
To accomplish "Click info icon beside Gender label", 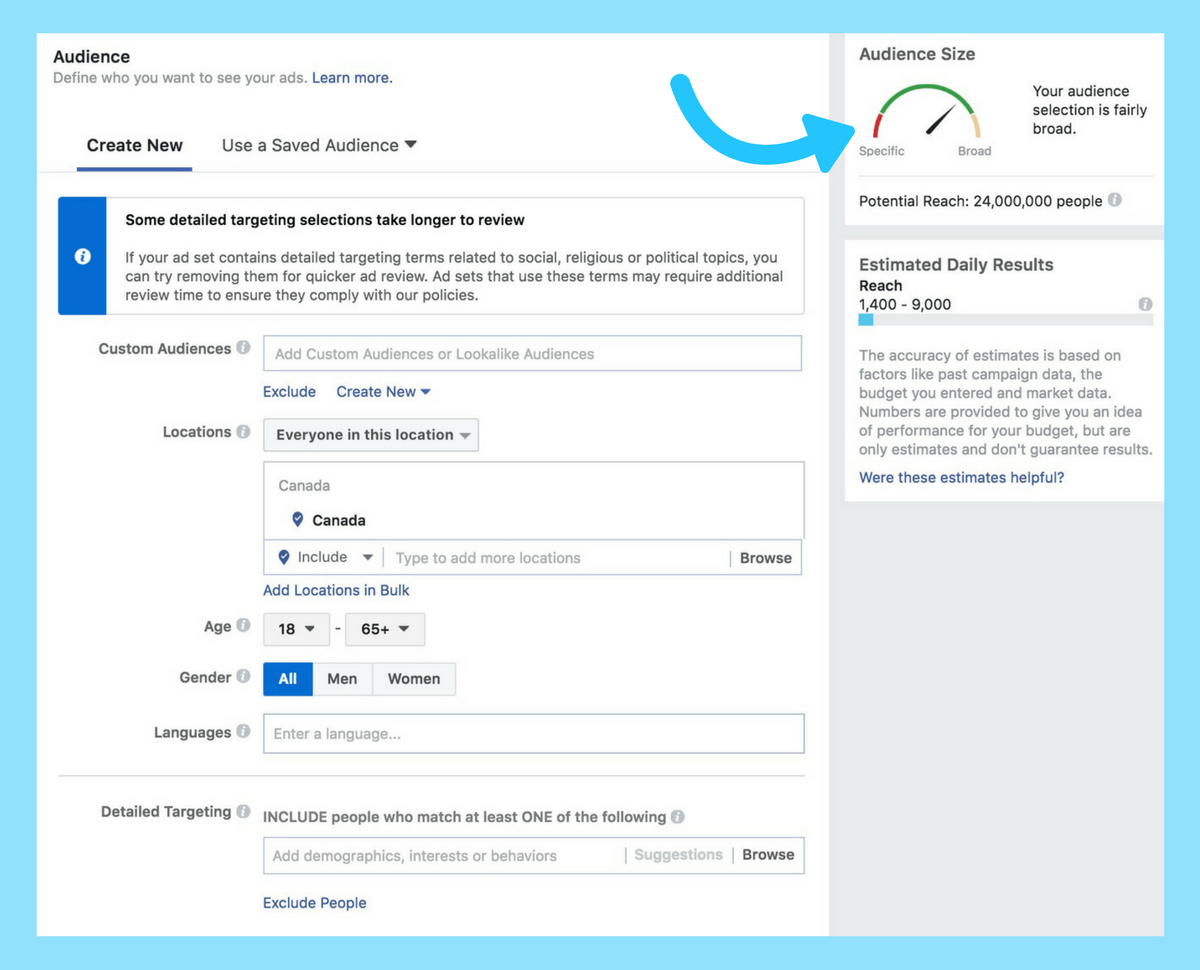I will tap(243, 677).
